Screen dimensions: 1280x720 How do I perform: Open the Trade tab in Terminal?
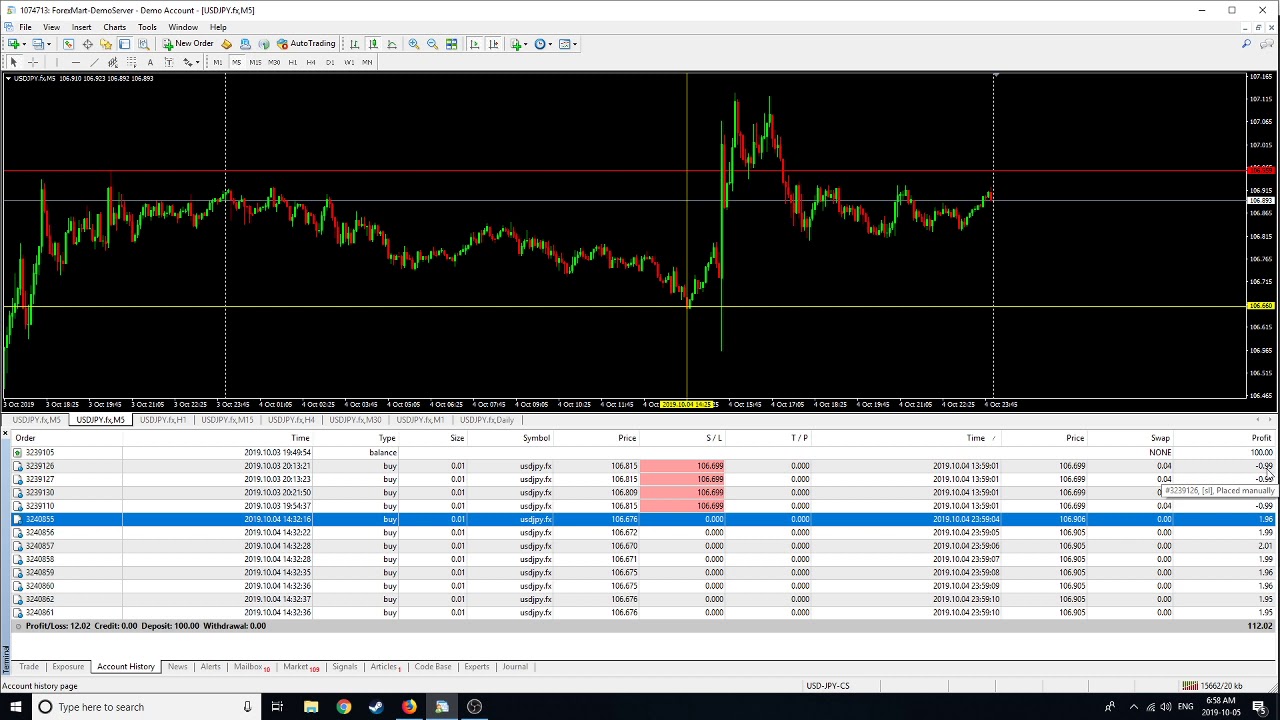(x=28, y=667)
